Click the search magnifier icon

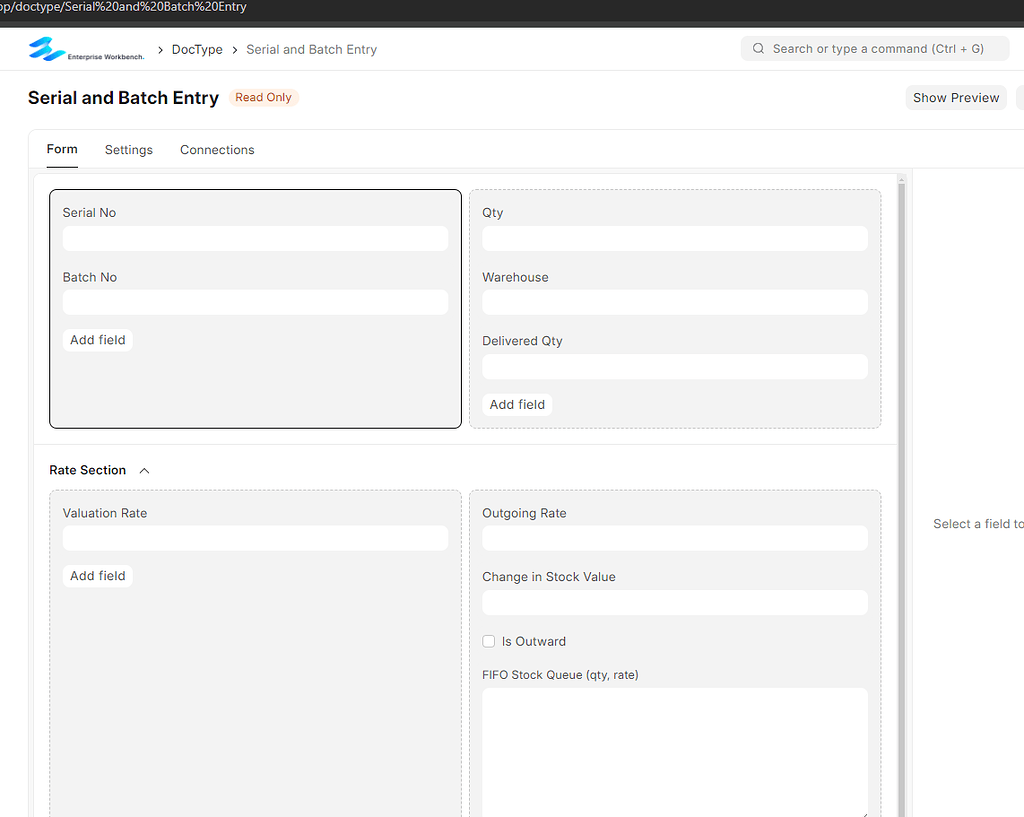[x=757, y=48]
